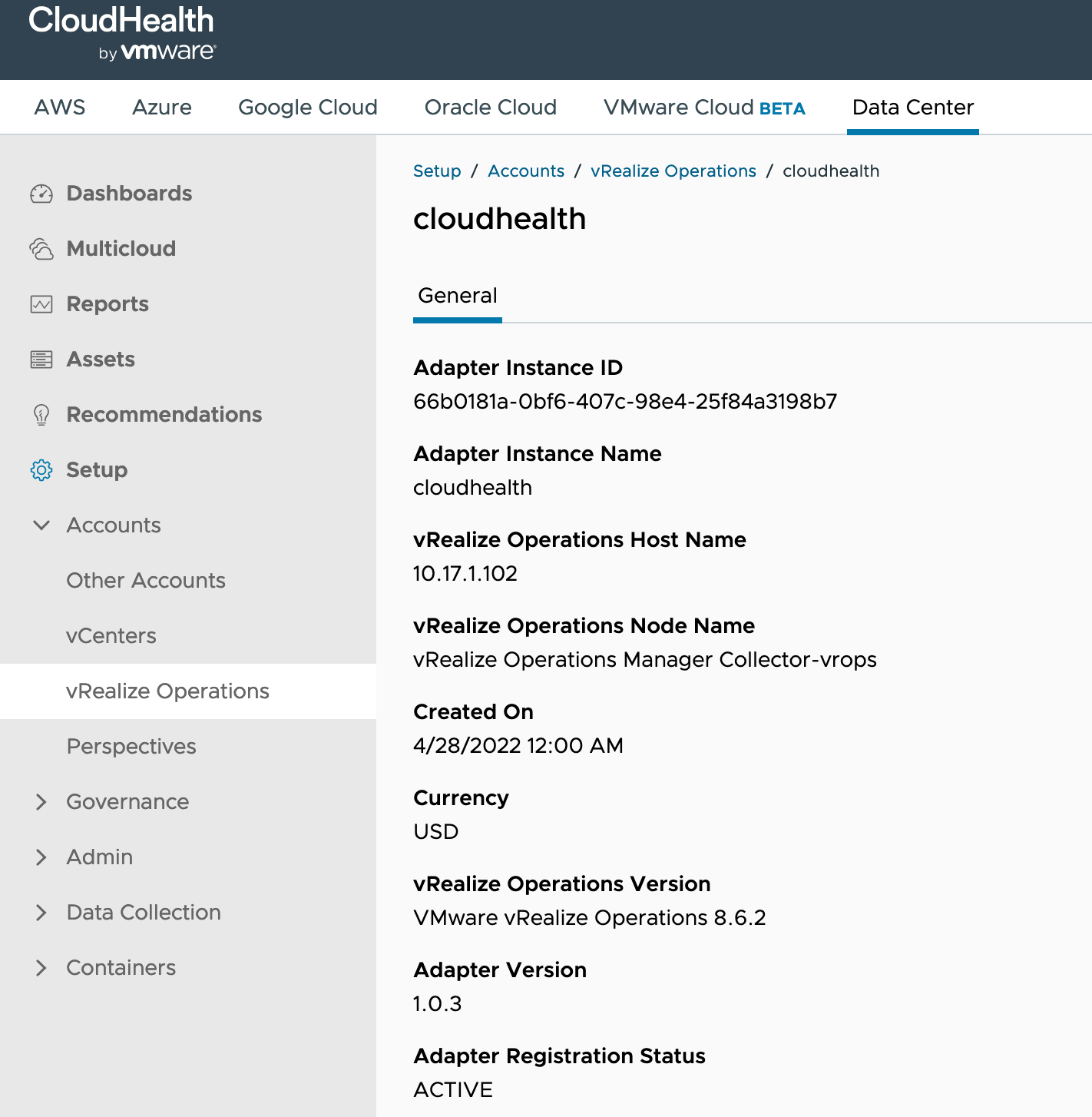1092x1117 pixels.
Task: Click the node name 'vRealize Operations Manager Collector-vrops'
Action: [645, 660]
